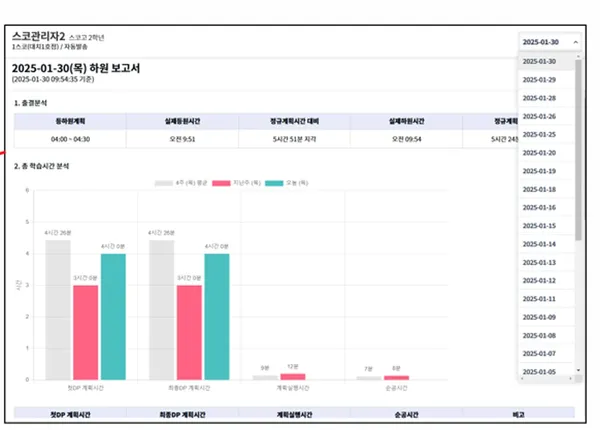The height and width of the screenshot is (430, 600).
Task: Pick 2025-01-09 in the dropdown list
Action: click(x=546, y=317)
